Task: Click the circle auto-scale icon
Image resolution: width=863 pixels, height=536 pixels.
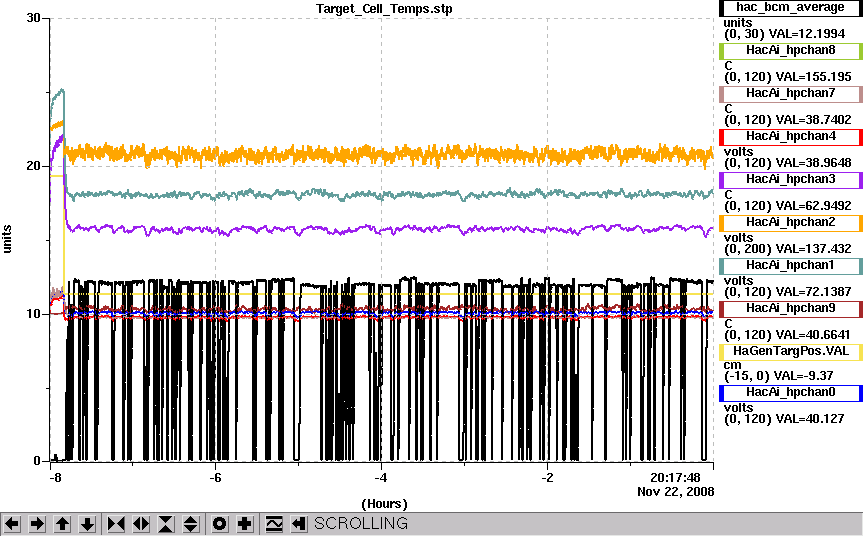Action: [219, 523]
